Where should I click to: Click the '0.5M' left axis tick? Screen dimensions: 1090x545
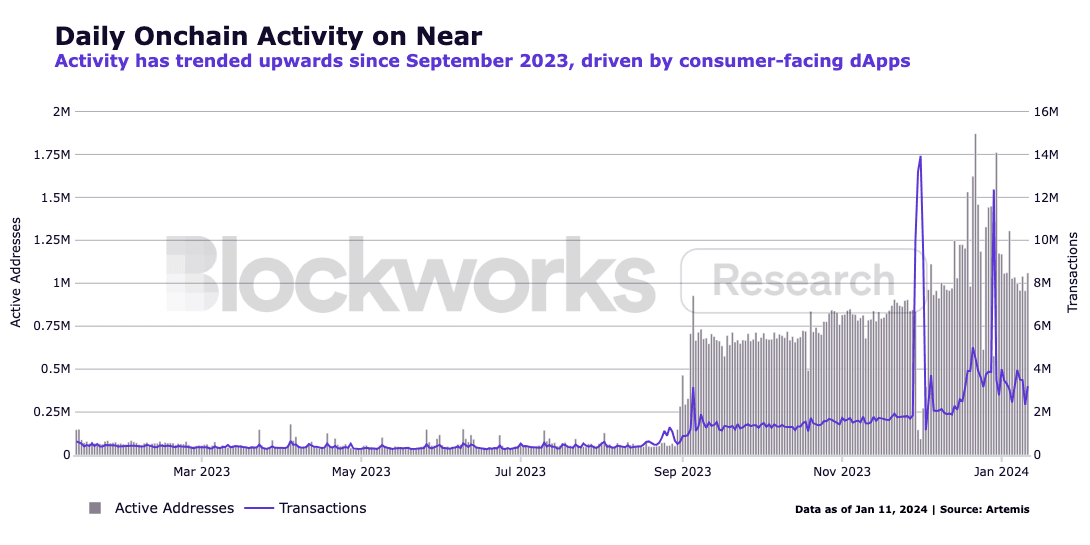(54, 369)
